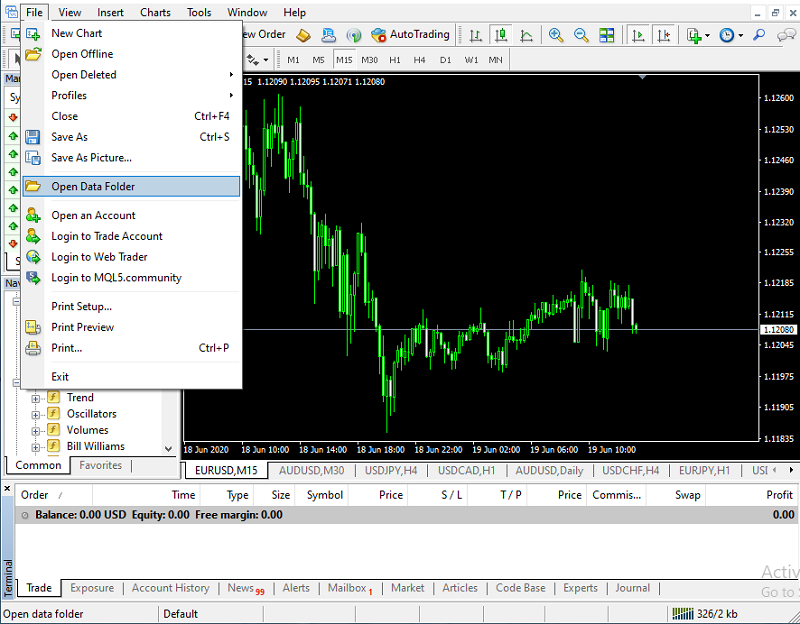Toggle chart auto scroll
The image size is (800, 624).
tap(638, 35)
